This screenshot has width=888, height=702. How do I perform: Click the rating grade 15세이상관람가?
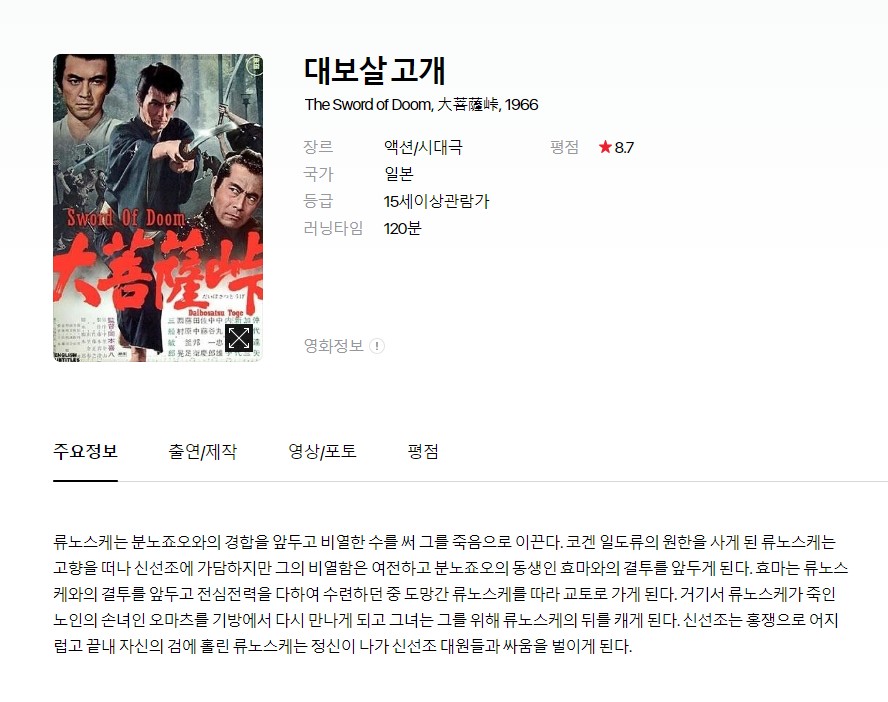(436, 201)
